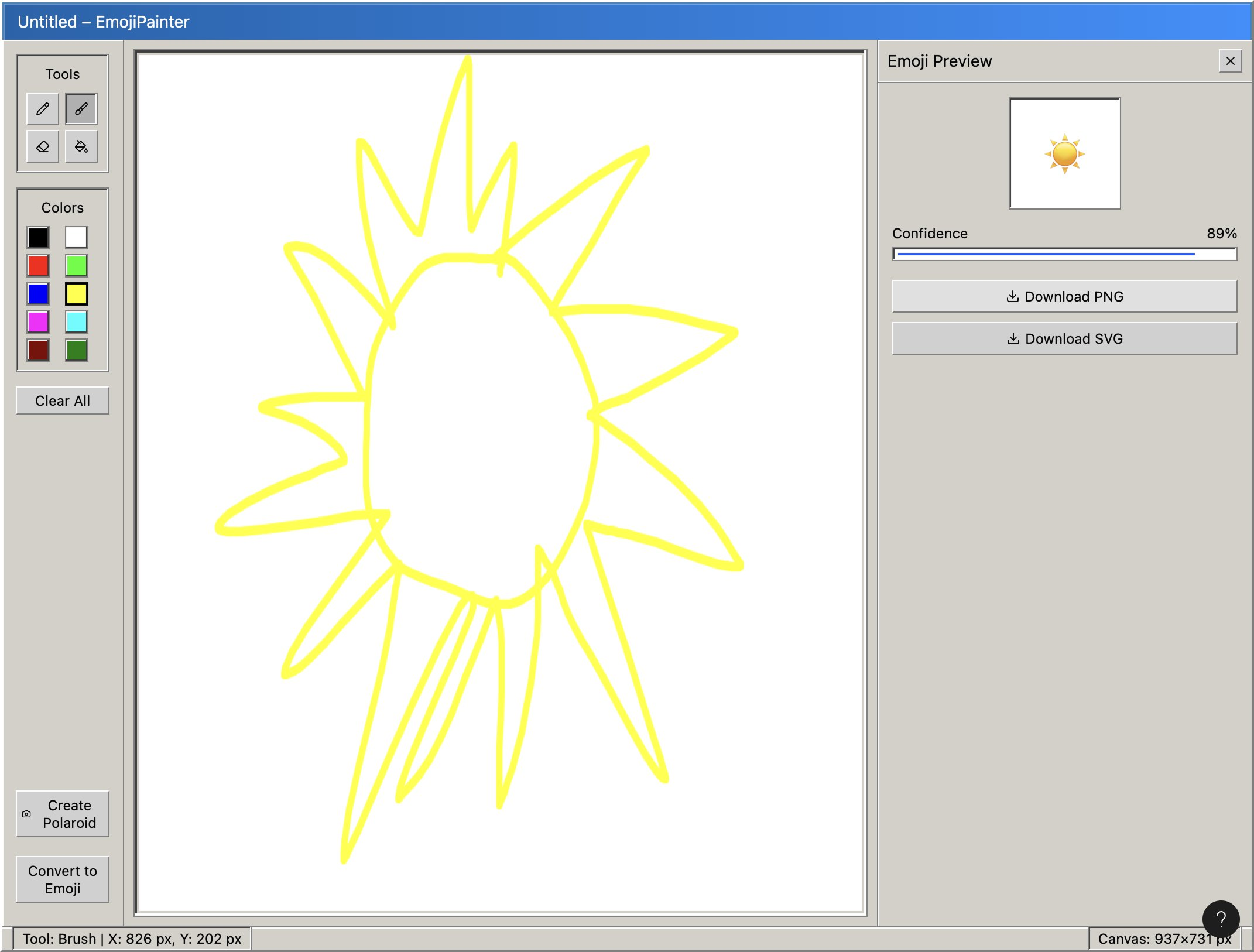Open help via the question mark icon

coord(1221,920)
